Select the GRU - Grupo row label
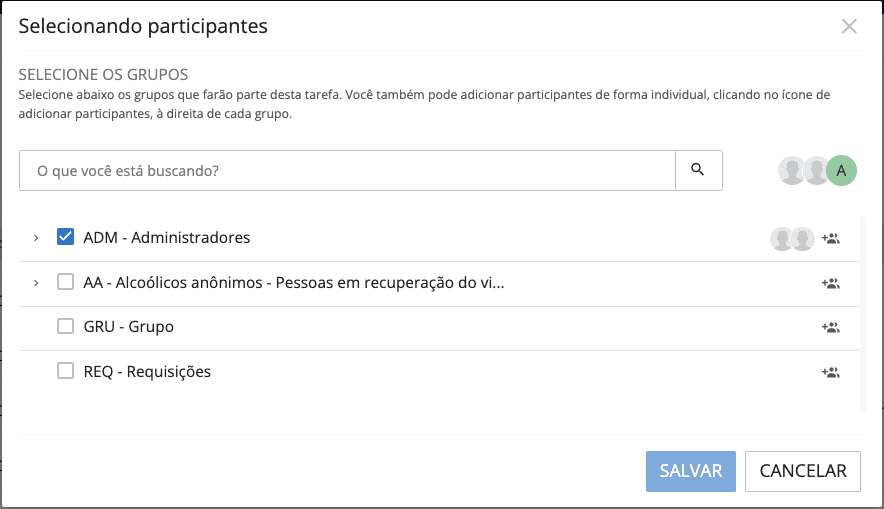Screen dimensions: 884x509 (x=129, y=327)
